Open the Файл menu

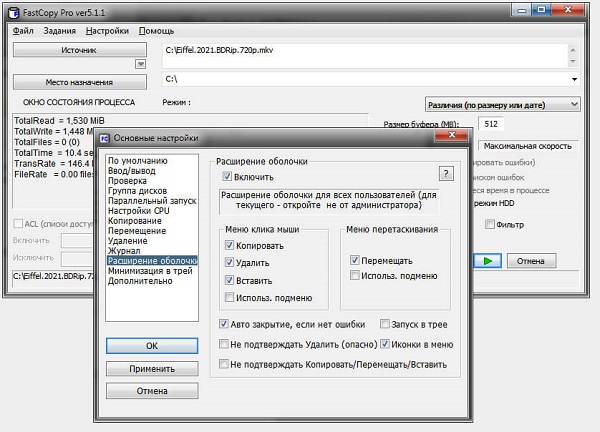point(23,31)
